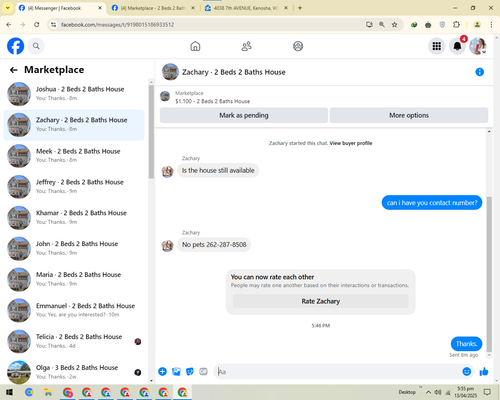Open Jeffrey - 2 Beds 2 Baths House chat

click(x=74, y=187)
